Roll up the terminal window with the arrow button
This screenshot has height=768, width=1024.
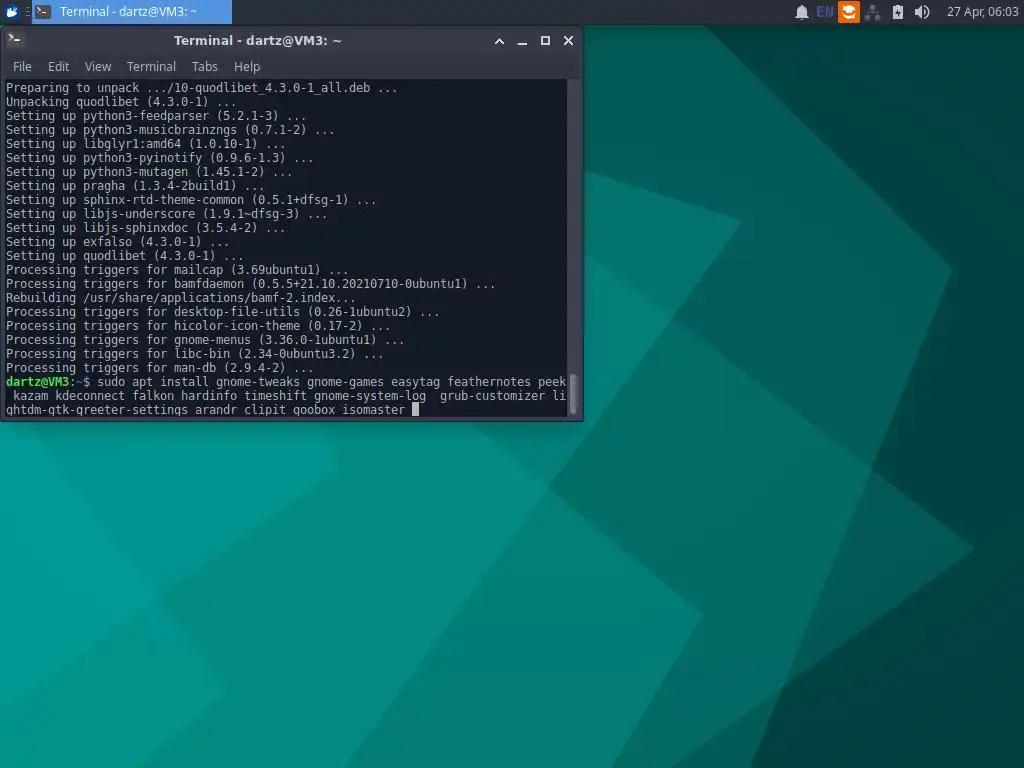499,40
